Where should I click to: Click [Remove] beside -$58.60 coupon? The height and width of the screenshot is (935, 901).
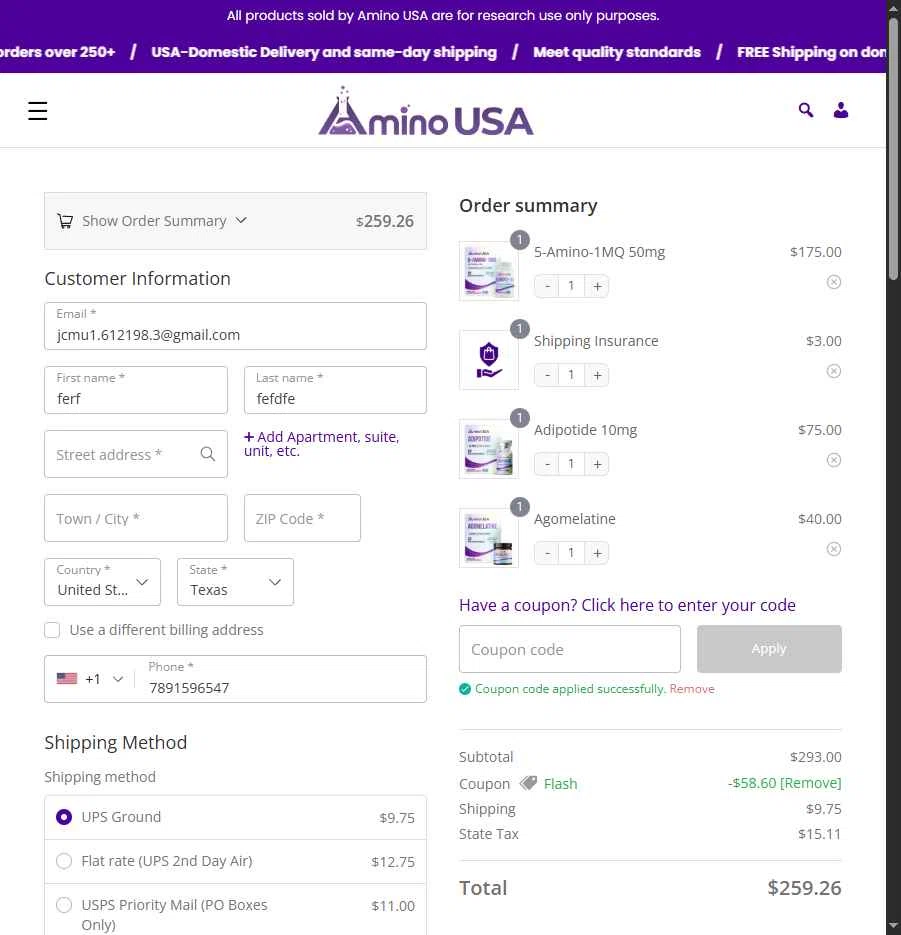(x=810, y=783)
